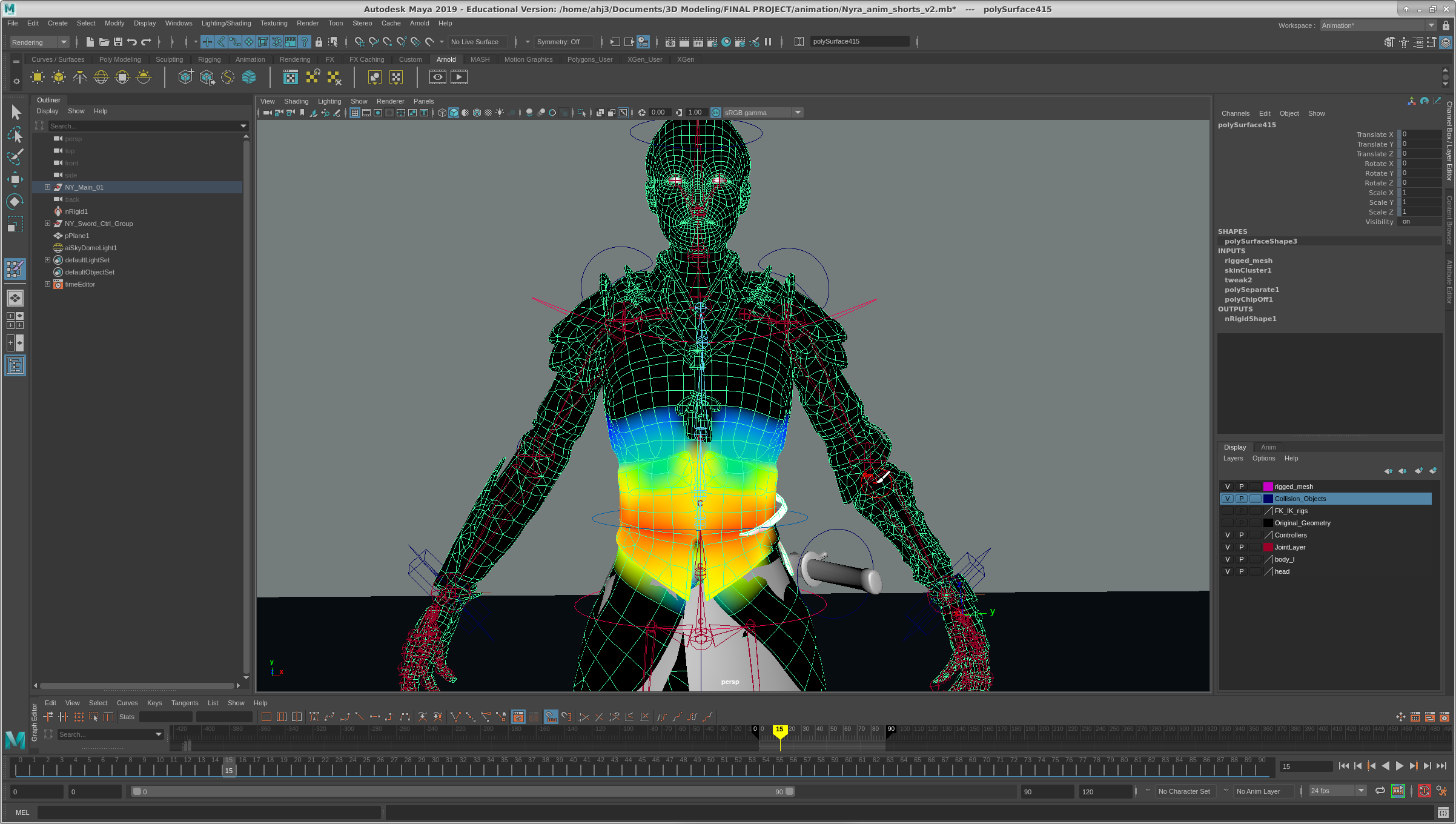Click the Arnold SkyDome light shelf icon
This screenshot has height=824, width=1456.
101,77
